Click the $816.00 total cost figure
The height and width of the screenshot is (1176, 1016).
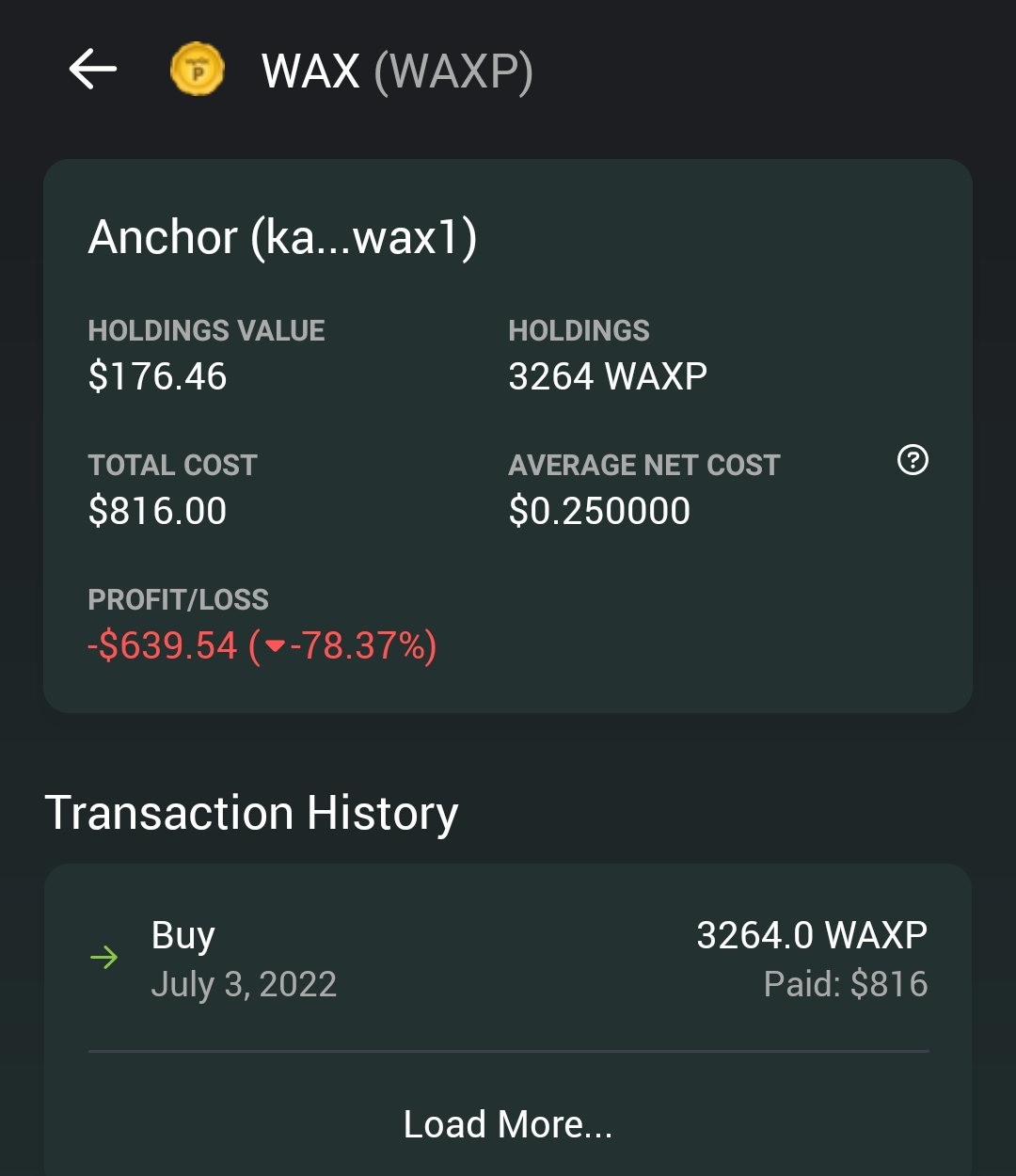(x=158, y=511)
